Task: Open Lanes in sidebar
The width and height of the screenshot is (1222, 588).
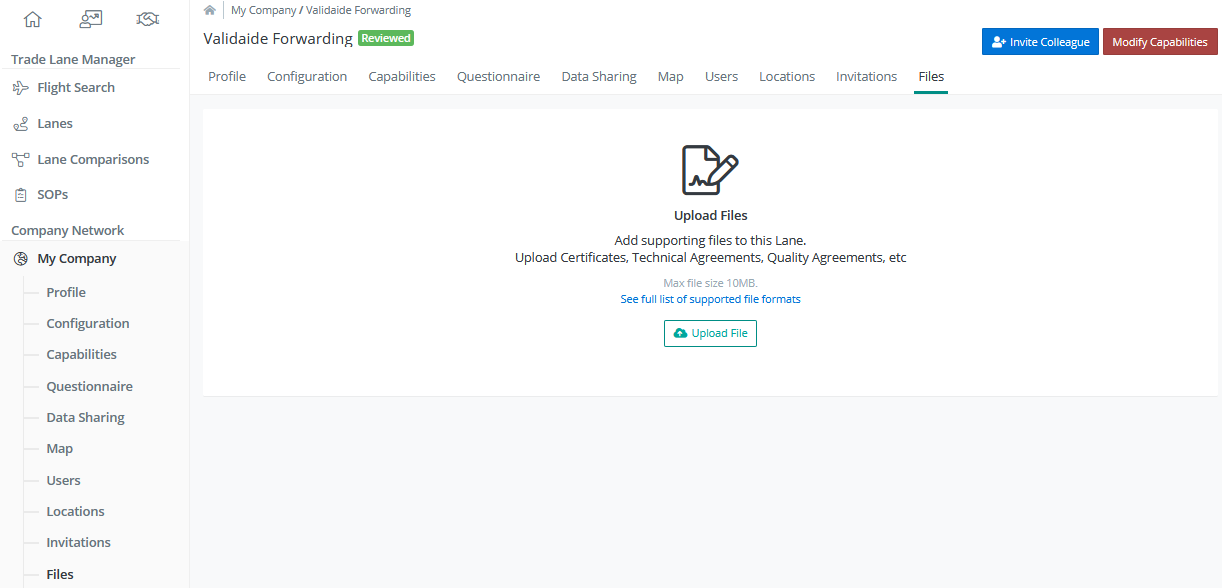Action: pyautogui.click(x=55, y=124)
